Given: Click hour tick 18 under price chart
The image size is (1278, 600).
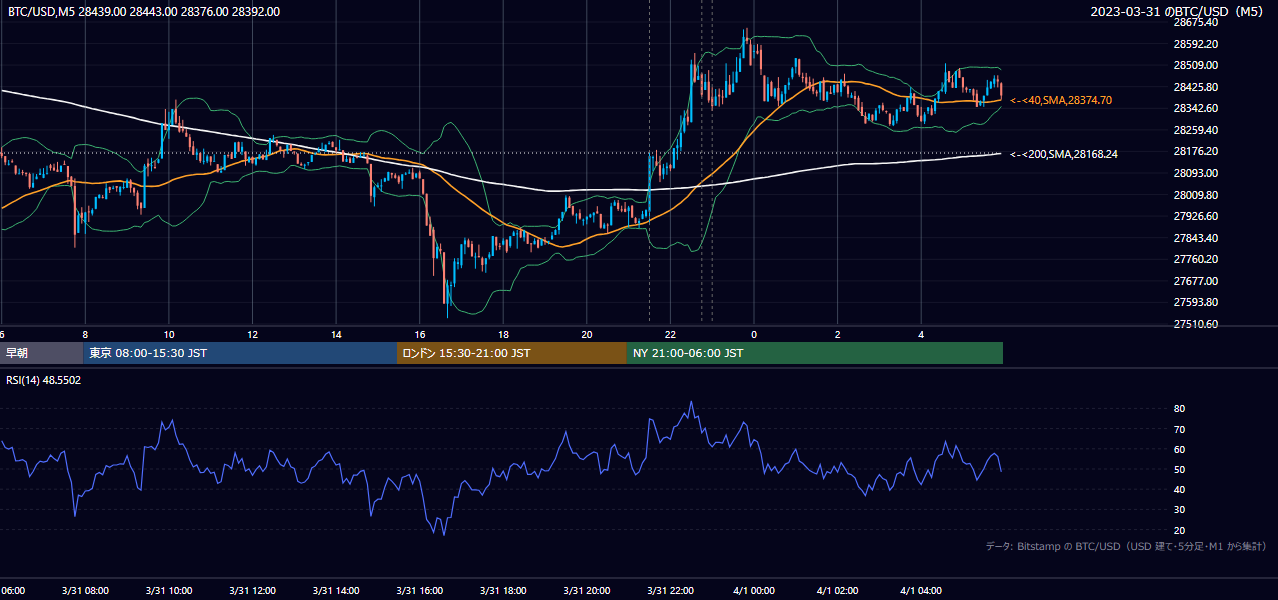Looking at the screenshot, I should tap(503, 334).
